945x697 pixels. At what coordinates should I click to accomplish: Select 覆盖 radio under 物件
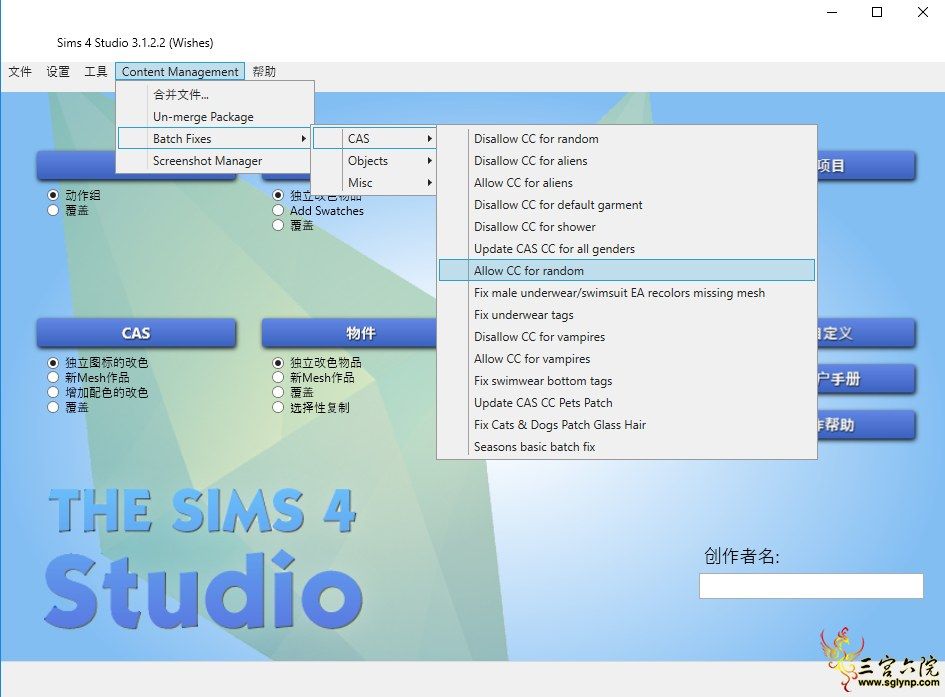pos(278,393)
